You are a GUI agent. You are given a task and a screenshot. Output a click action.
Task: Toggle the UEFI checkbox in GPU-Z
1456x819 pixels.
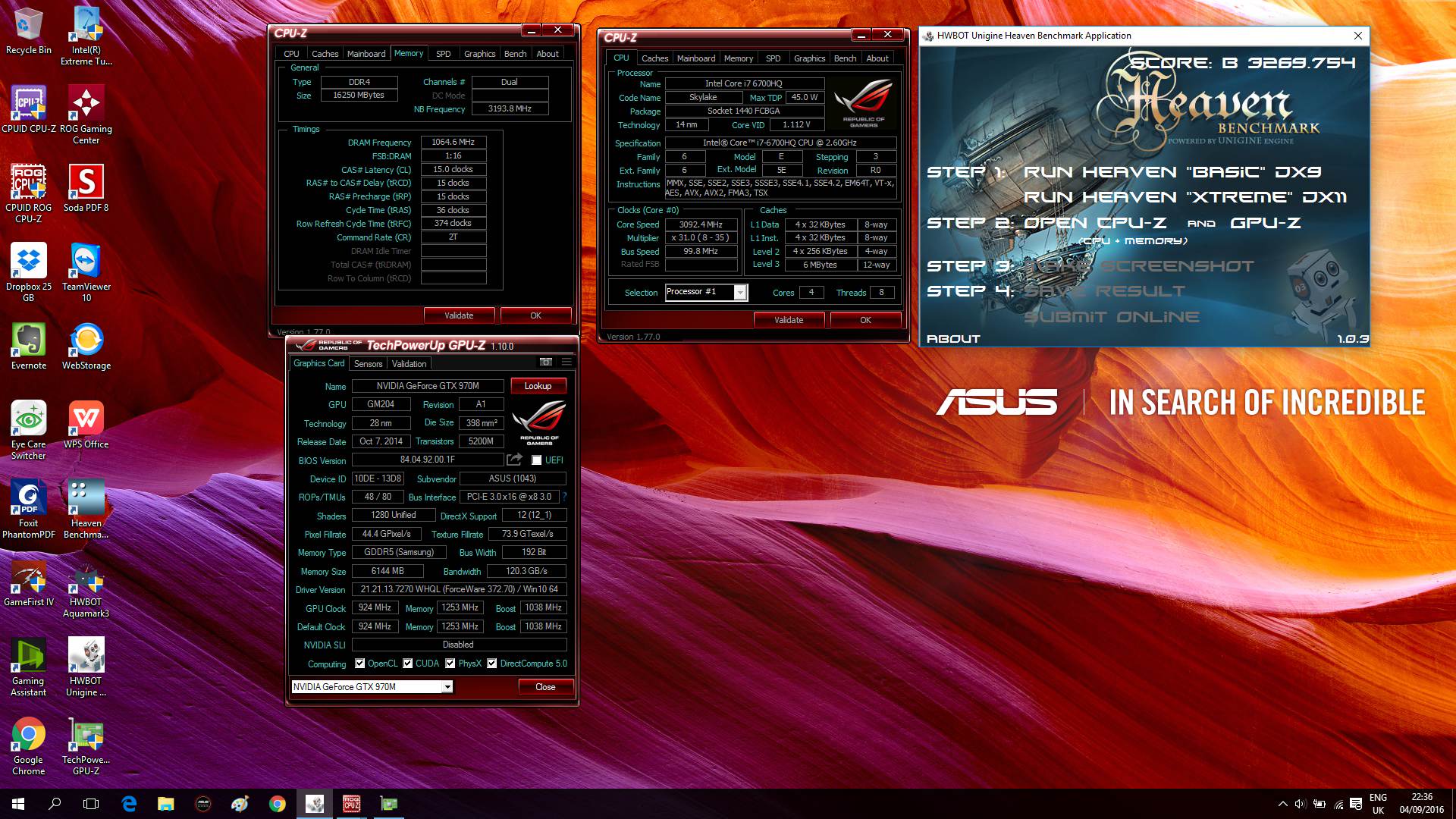click(536, 460)
